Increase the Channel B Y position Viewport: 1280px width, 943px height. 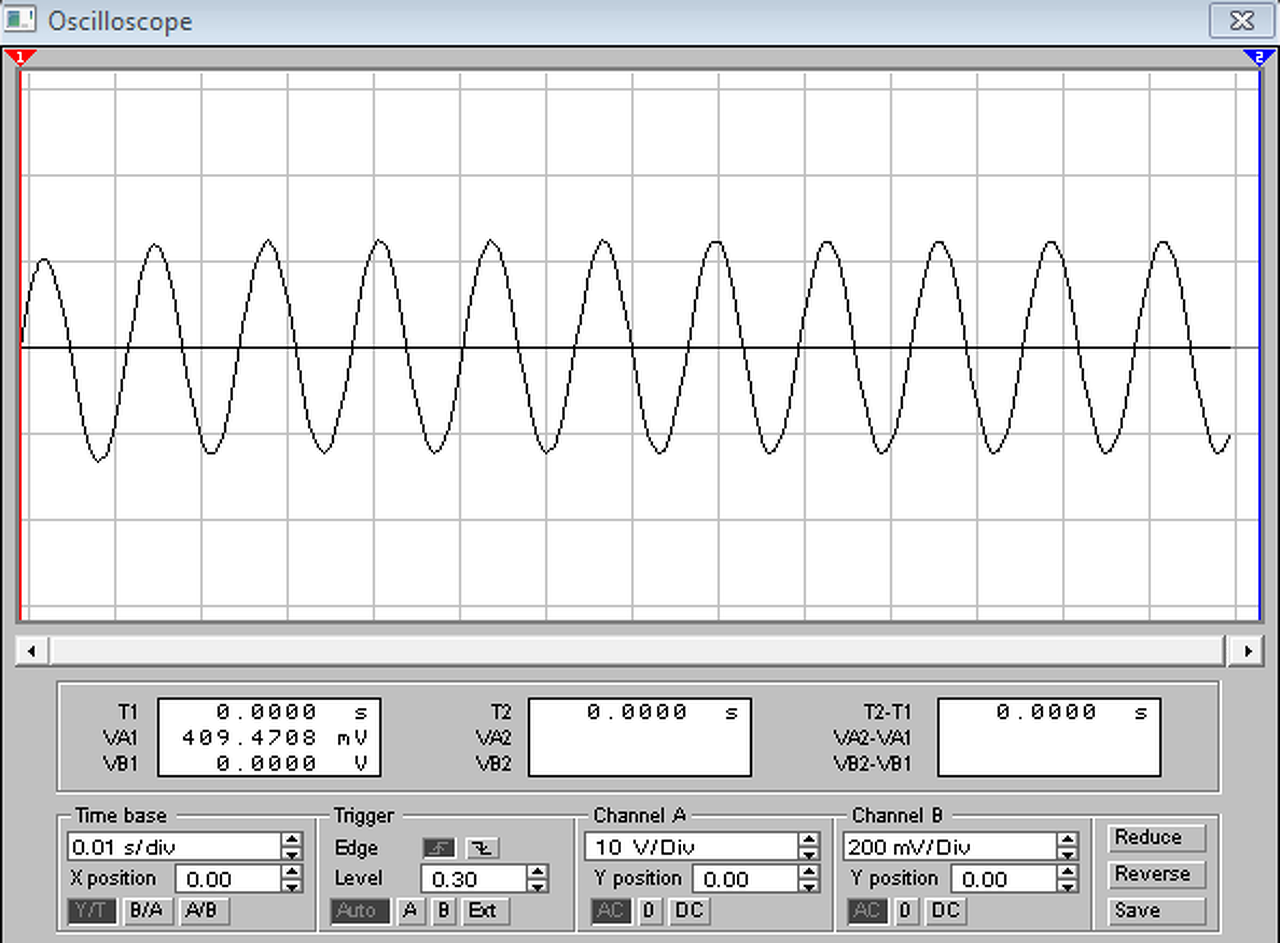(1069, 872)
